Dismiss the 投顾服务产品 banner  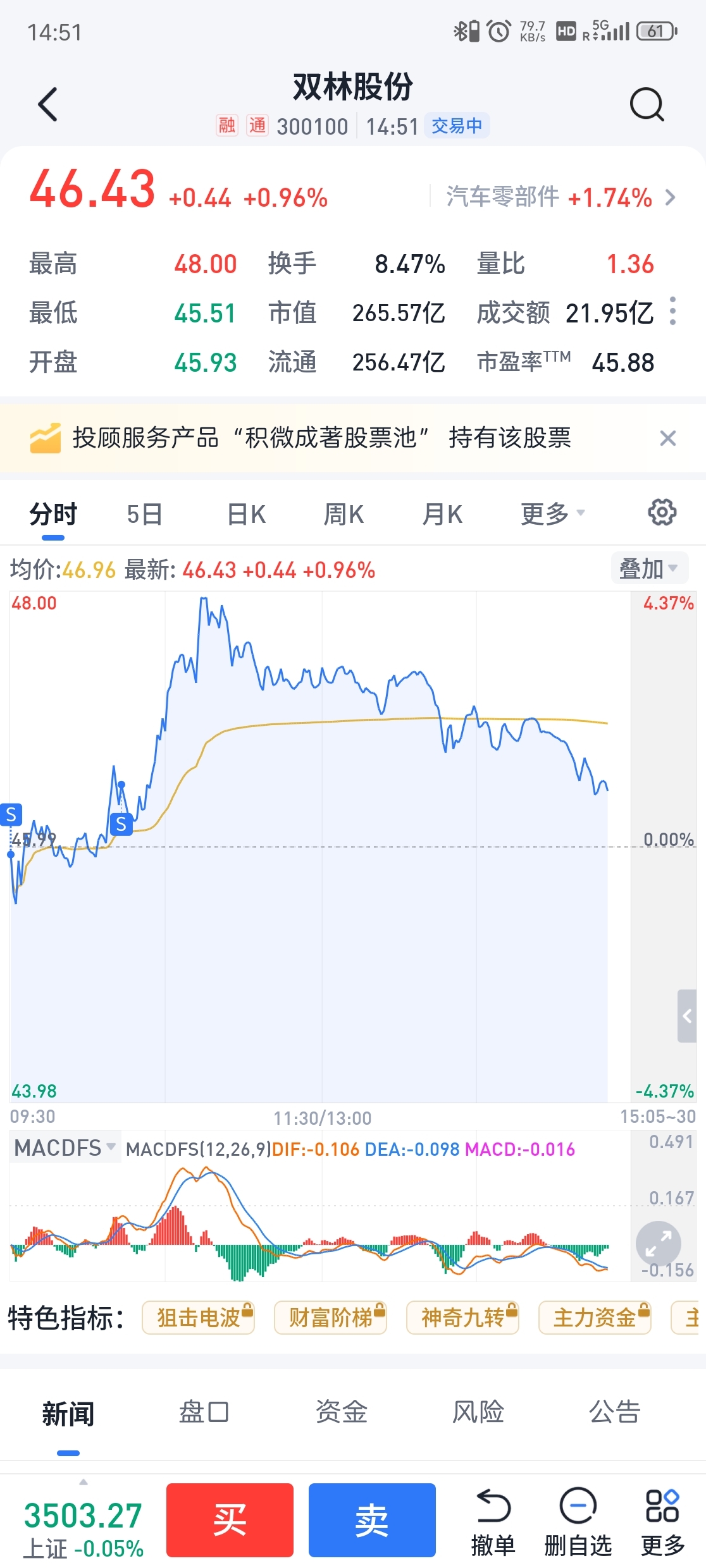tap(668, 438)
